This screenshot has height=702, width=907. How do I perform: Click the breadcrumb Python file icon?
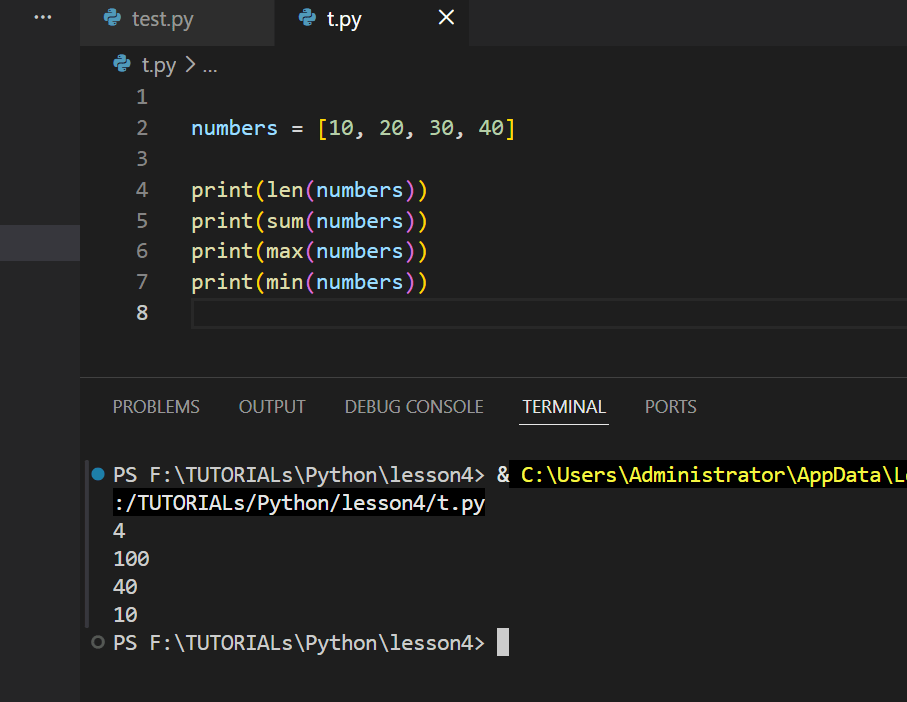pos(122,64)
